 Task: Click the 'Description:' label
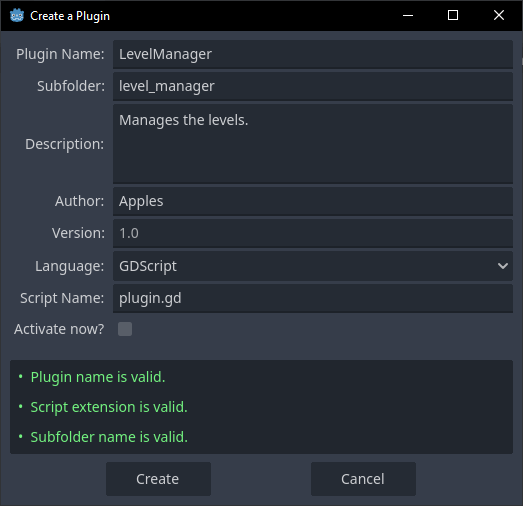coord(65,144)
